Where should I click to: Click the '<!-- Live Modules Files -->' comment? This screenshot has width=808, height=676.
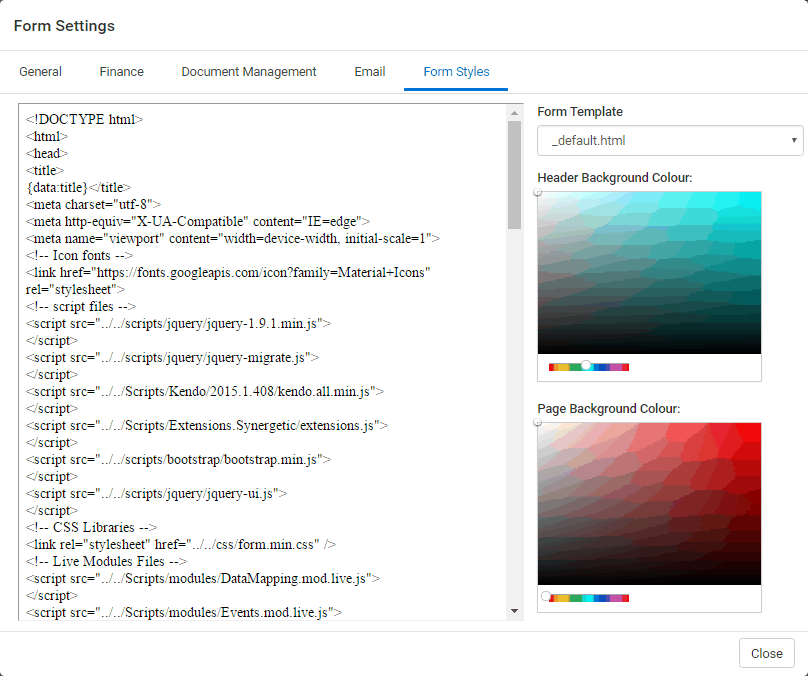tap(107, 562)
